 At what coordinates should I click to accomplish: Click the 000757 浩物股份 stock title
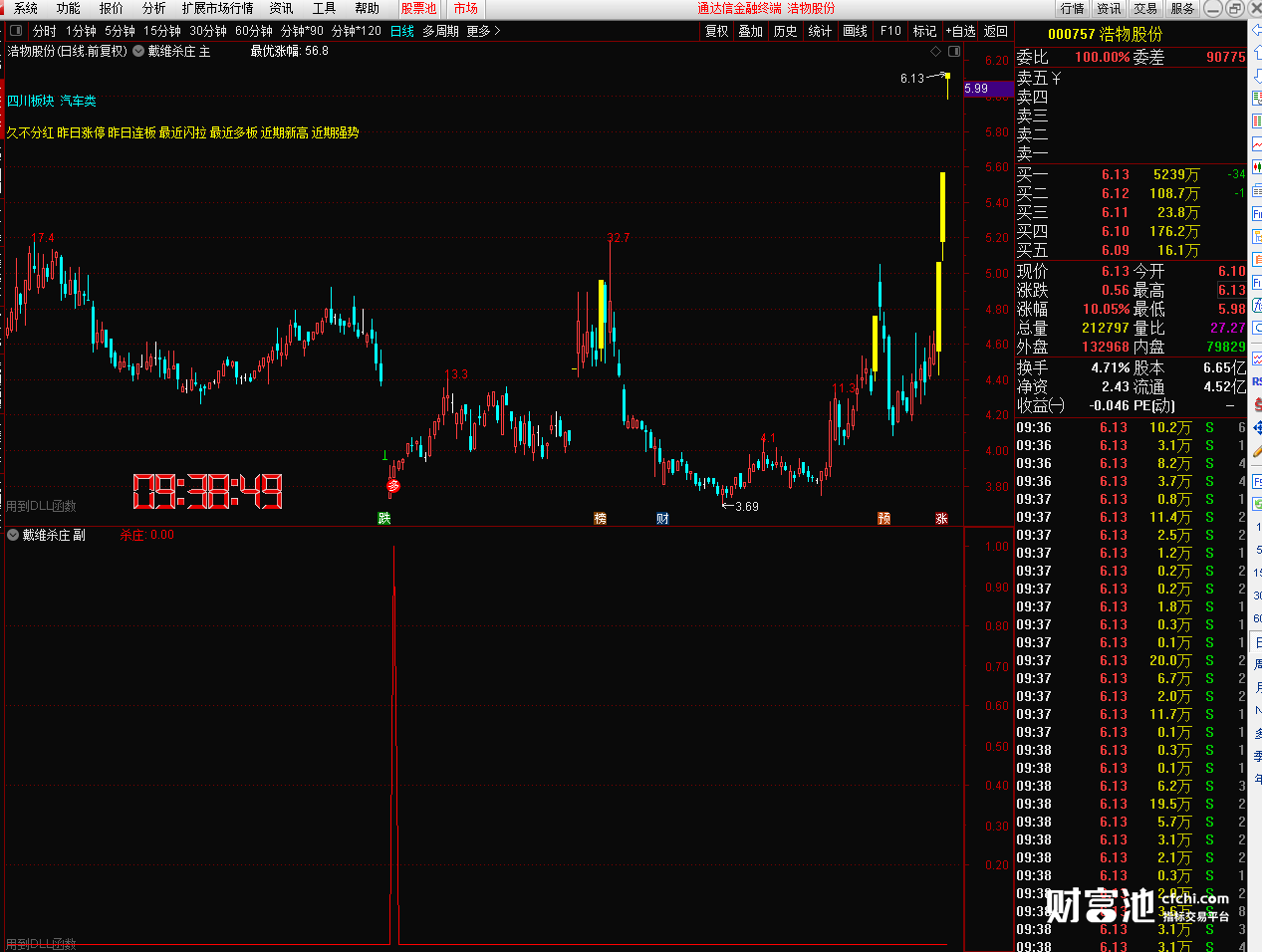click(x=1106, y=34)
